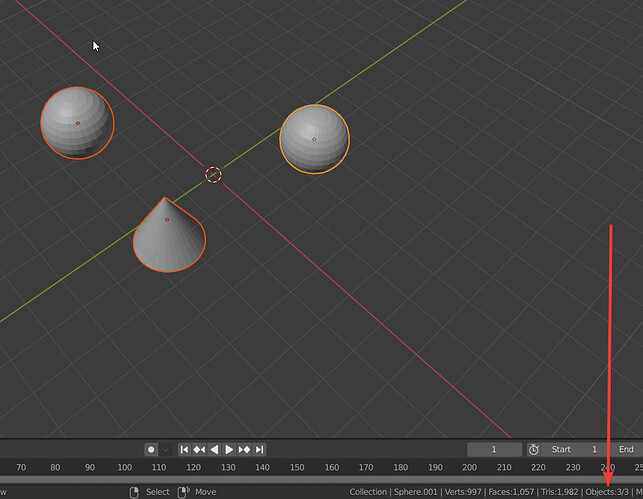This screenshot has width=643, height=499.
Task: Click the Move label in the status bar
Action: (205, 492)
